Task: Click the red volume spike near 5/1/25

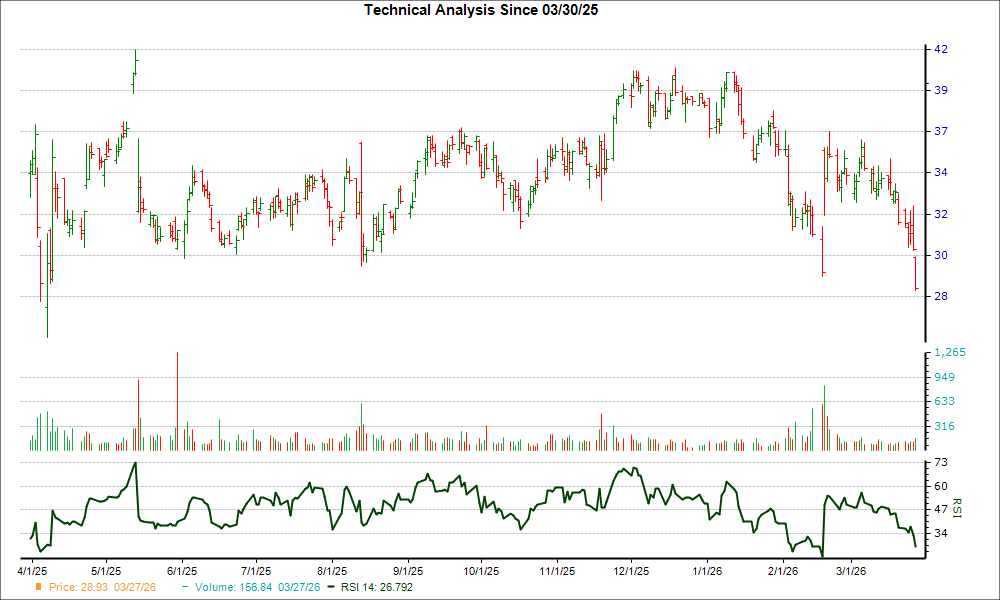Action: point(139,410)
